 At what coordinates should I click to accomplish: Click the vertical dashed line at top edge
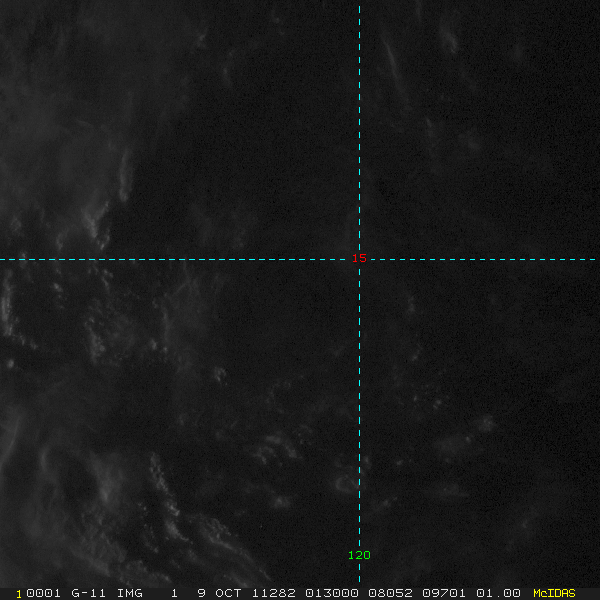pyautogui.click(x=359, y=5)
